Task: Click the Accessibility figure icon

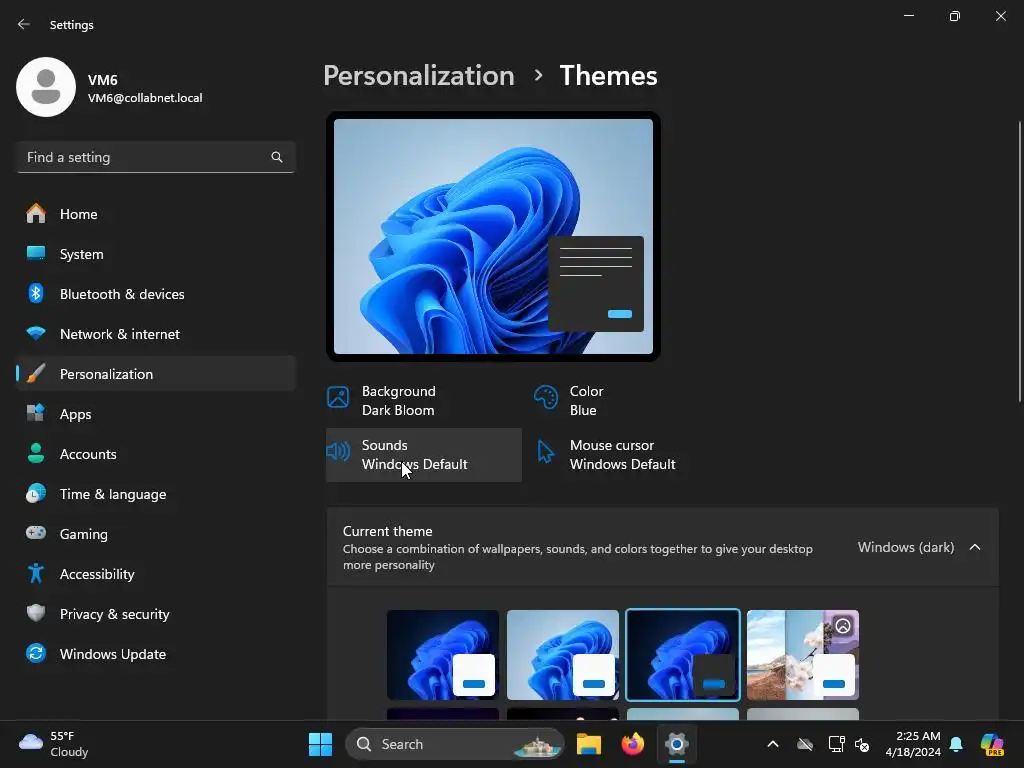Action: [x=36, y=573]
